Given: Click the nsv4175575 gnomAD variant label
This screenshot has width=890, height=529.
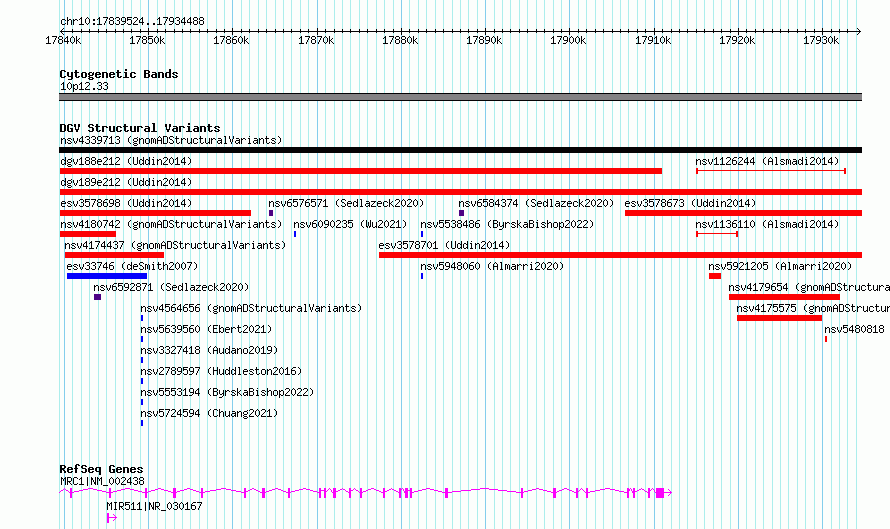Looking at the screenshot, I should coord(813,308).
